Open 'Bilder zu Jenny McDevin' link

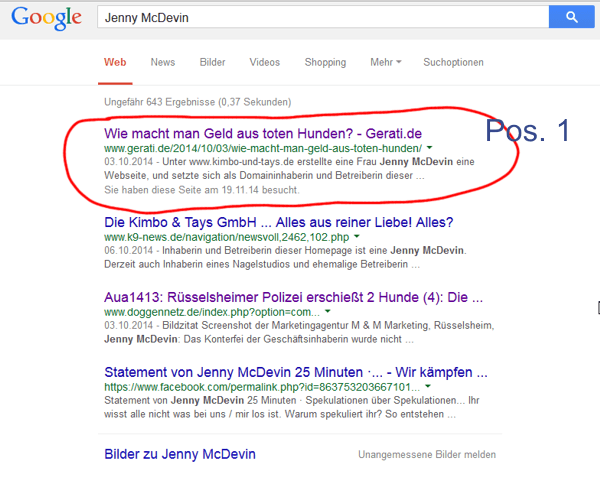coord(180,454)
